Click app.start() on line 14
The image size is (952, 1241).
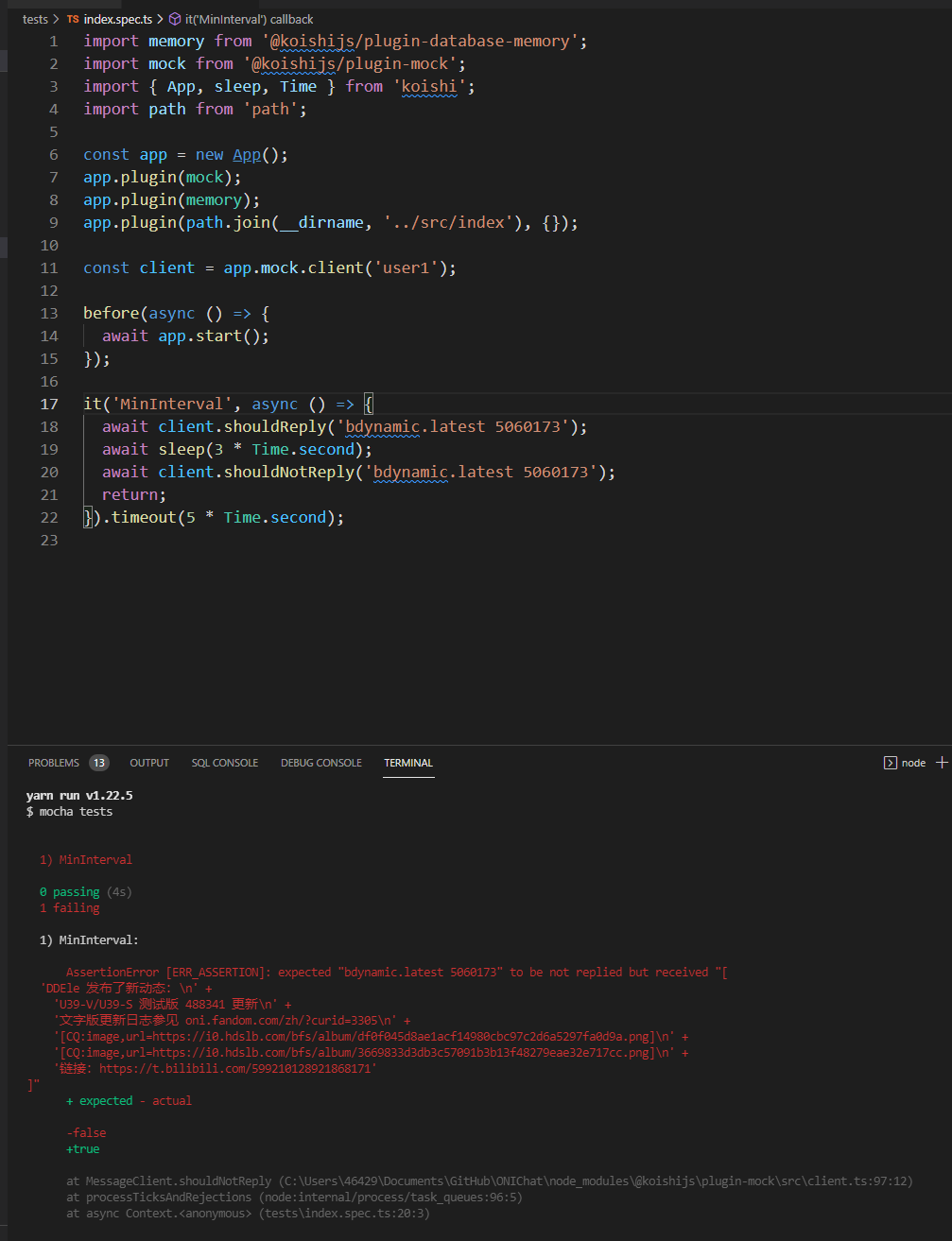click(x=209, y=336)
